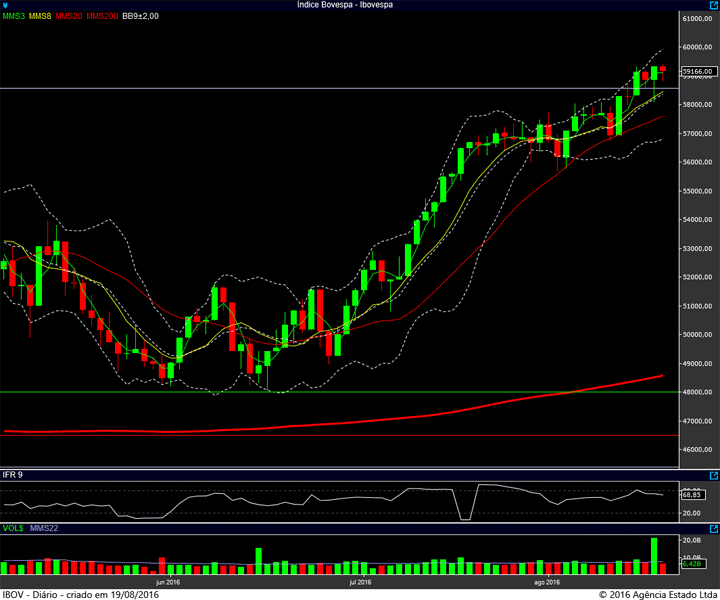Click the 20,0B volume axis label
The height and width of the screenshot is (600, 720).
coord(692,540)
